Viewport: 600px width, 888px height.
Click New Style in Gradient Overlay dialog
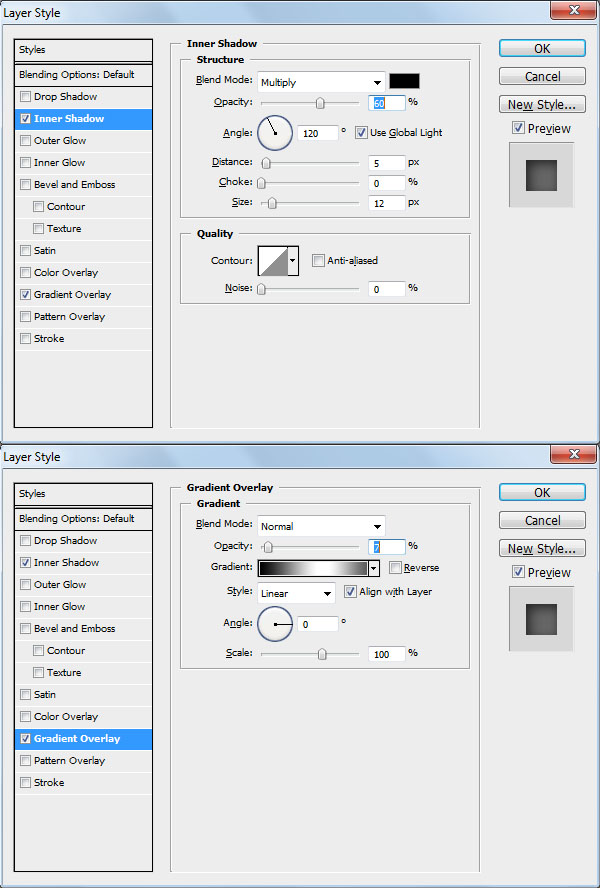[542, 548]
